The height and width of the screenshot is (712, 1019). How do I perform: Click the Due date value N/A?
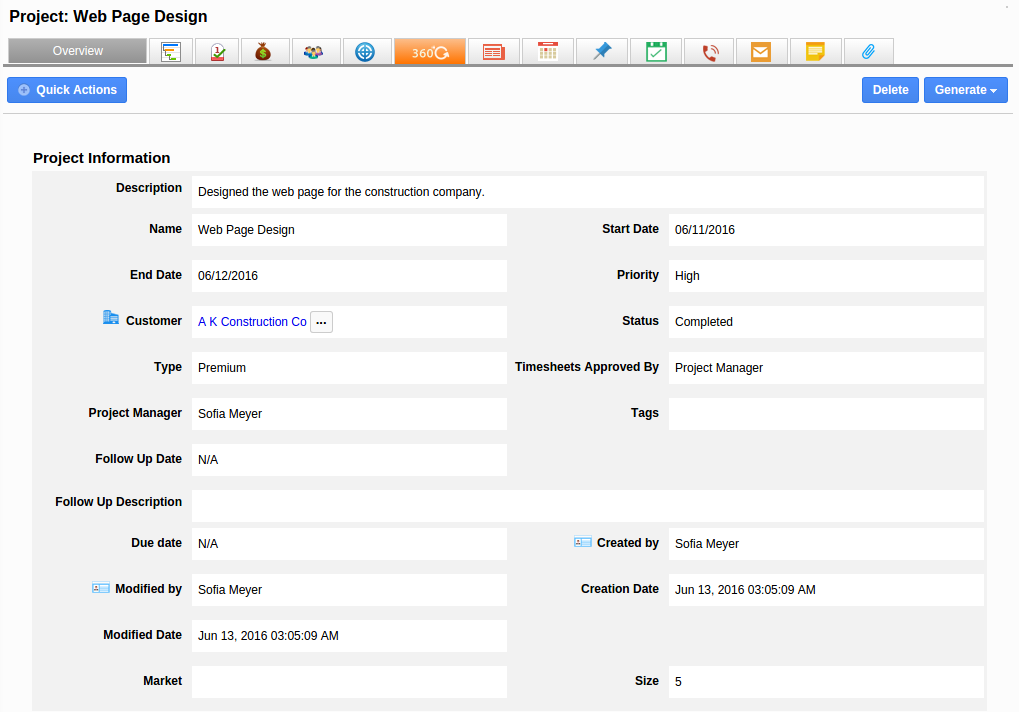pos(208,544)
